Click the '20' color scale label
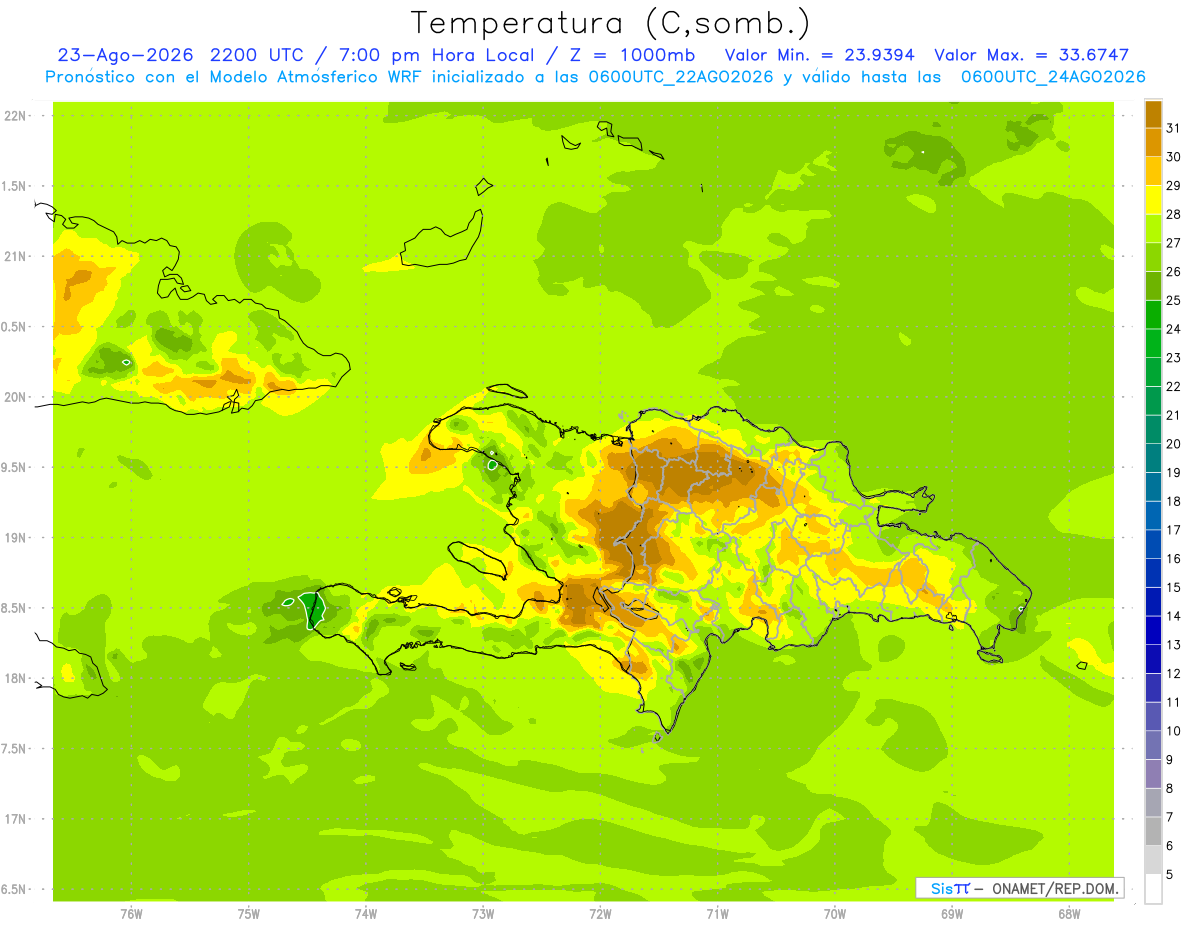Viewport: 1200px width, 927px height. [x=1174, y=444]
